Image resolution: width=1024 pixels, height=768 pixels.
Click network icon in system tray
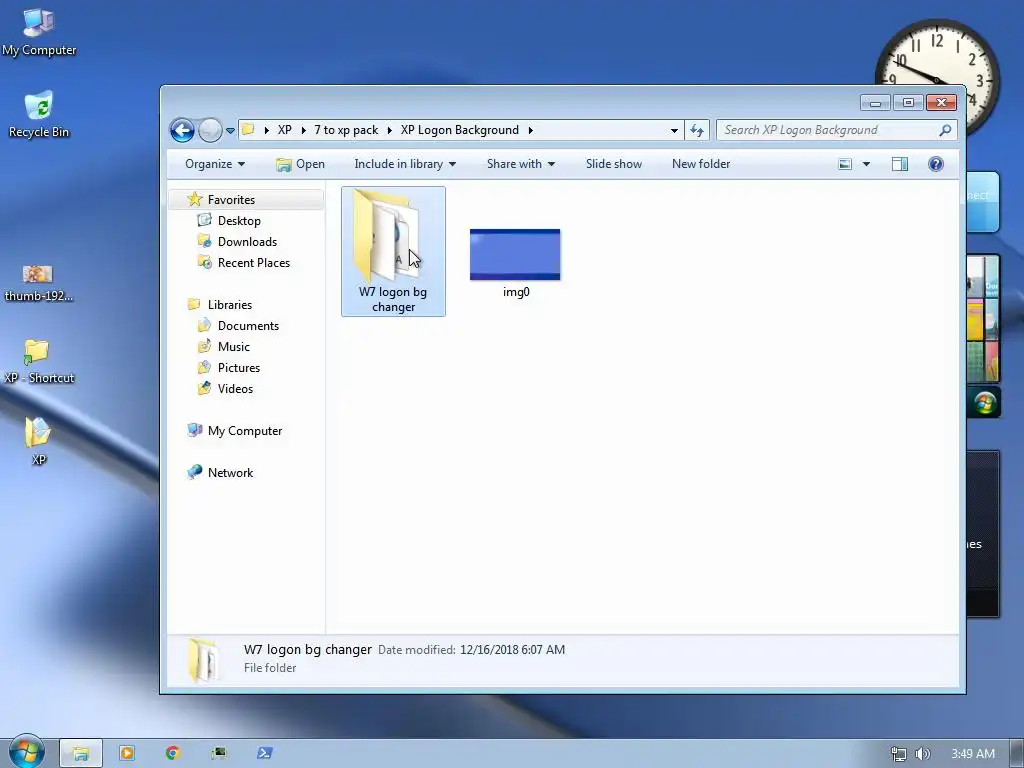pyautogui.click(x=899, y=754)
